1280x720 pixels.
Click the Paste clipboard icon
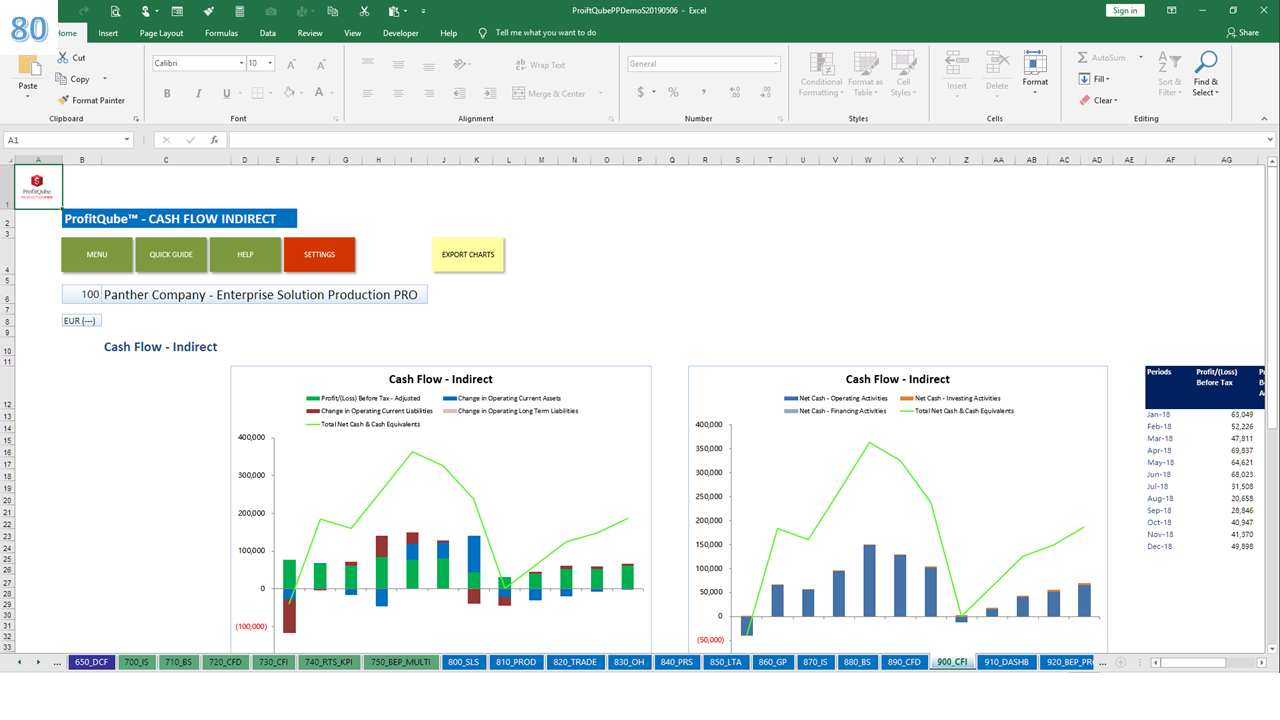coord(29,67)
